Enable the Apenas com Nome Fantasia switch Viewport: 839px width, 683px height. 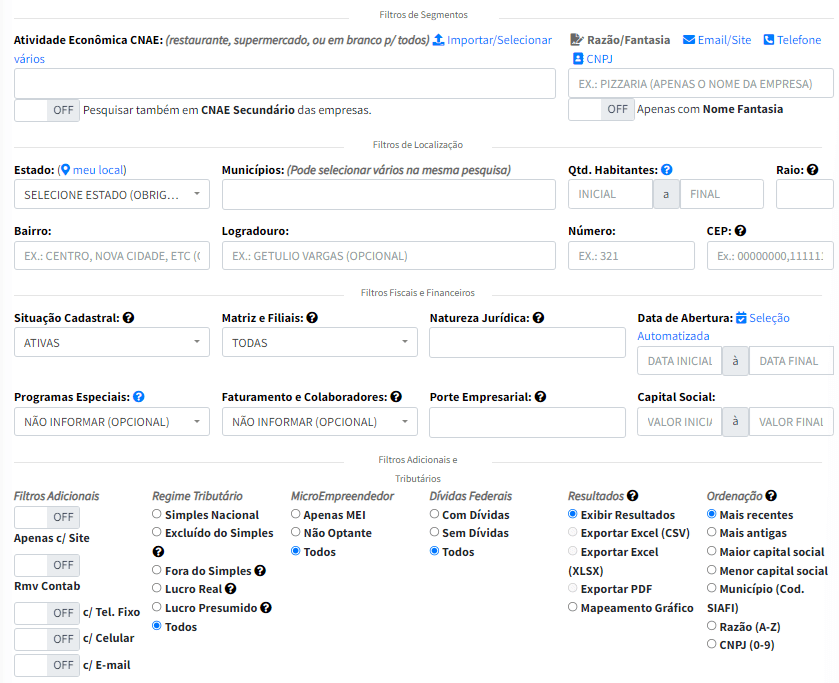pyautogui.click(x=600, y=109)
